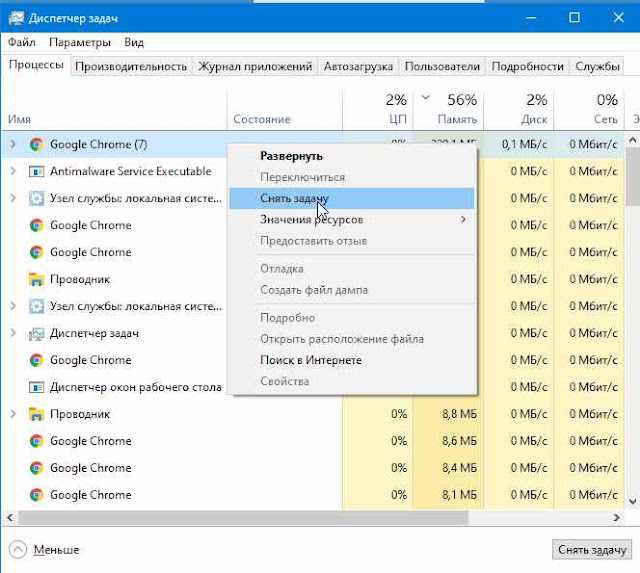Click the Antimalware Service Executable icon

tap(36, 171)
